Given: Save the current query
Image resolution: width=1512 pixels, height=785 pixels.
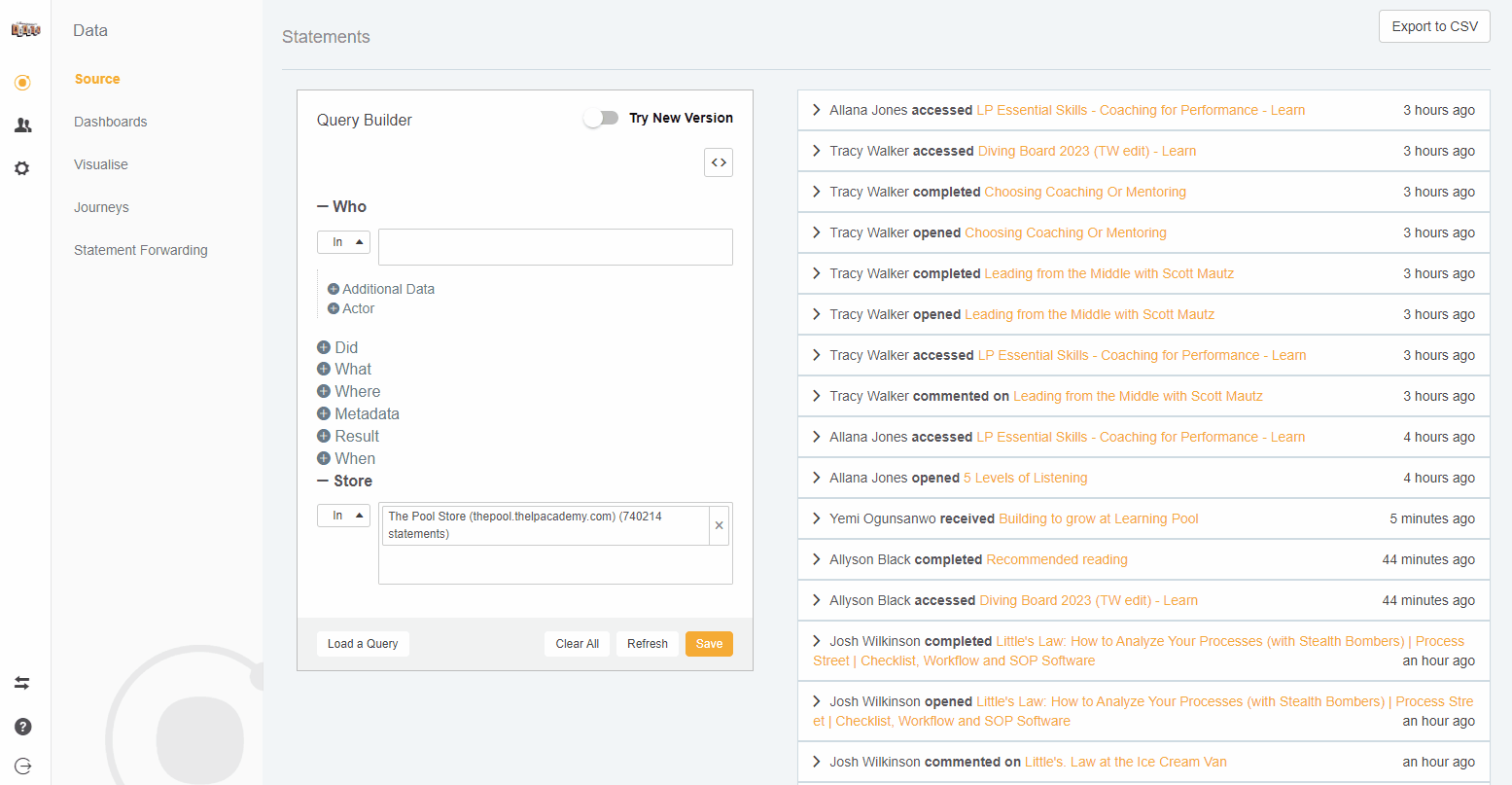Looking at the screenshot, I should (x=709, y=644).
